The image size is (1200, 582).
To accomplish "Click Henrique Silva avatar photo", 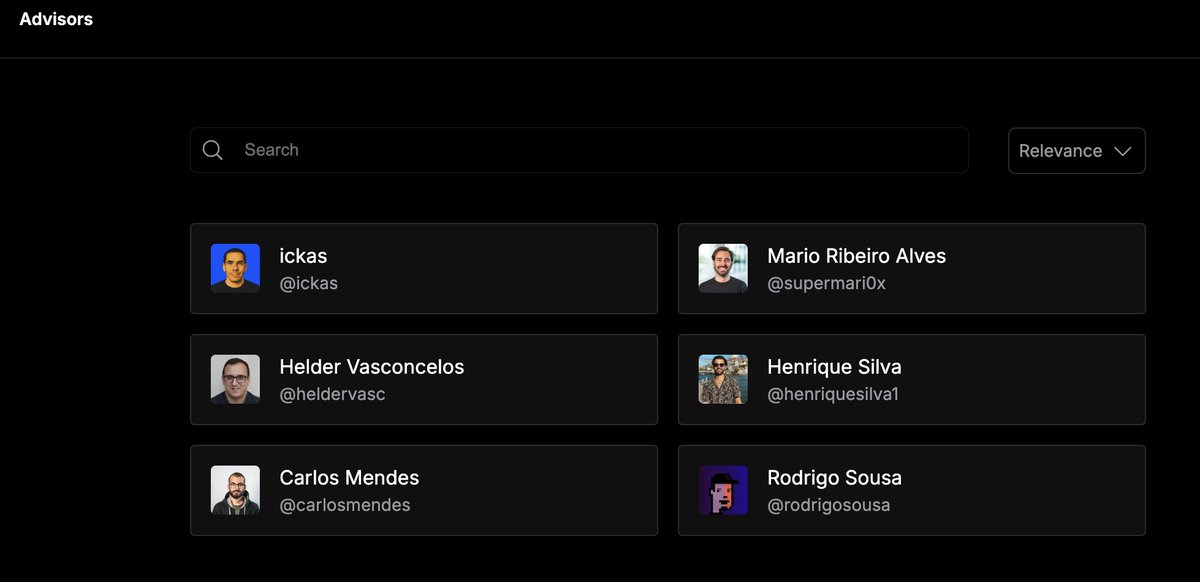I will click(x=723, y=379).
